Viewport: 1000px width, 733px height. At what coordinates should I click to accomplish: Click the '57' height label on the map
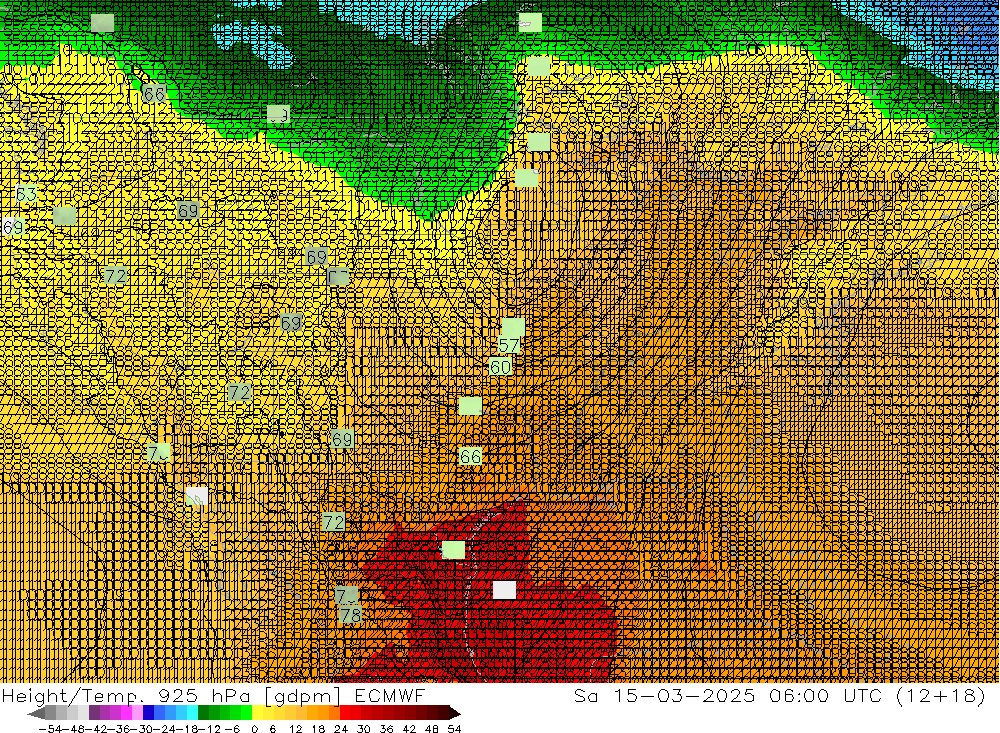[508, 346]
